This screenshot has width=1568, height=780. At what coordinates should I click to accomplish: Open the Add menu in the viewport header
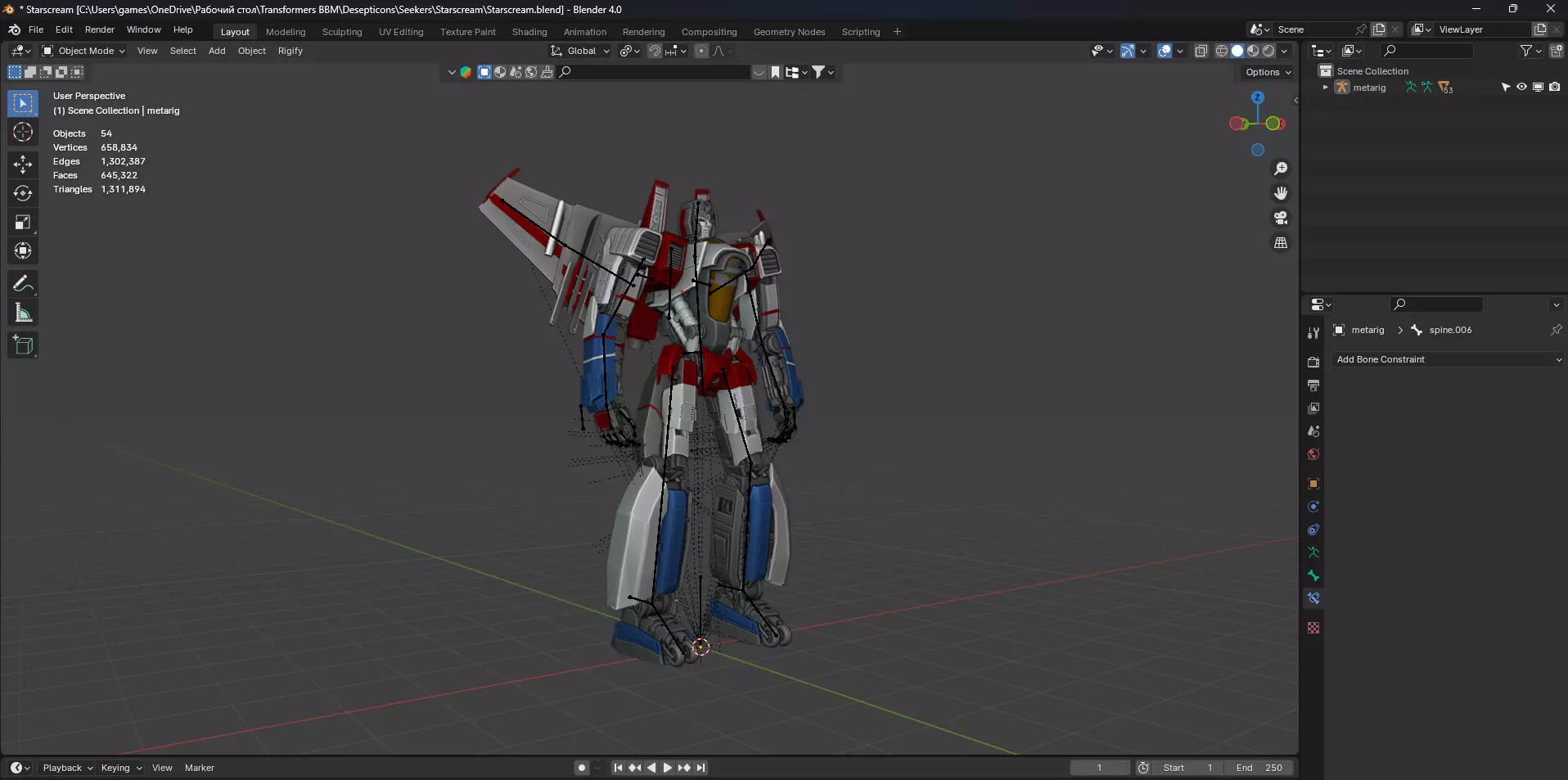217,51
